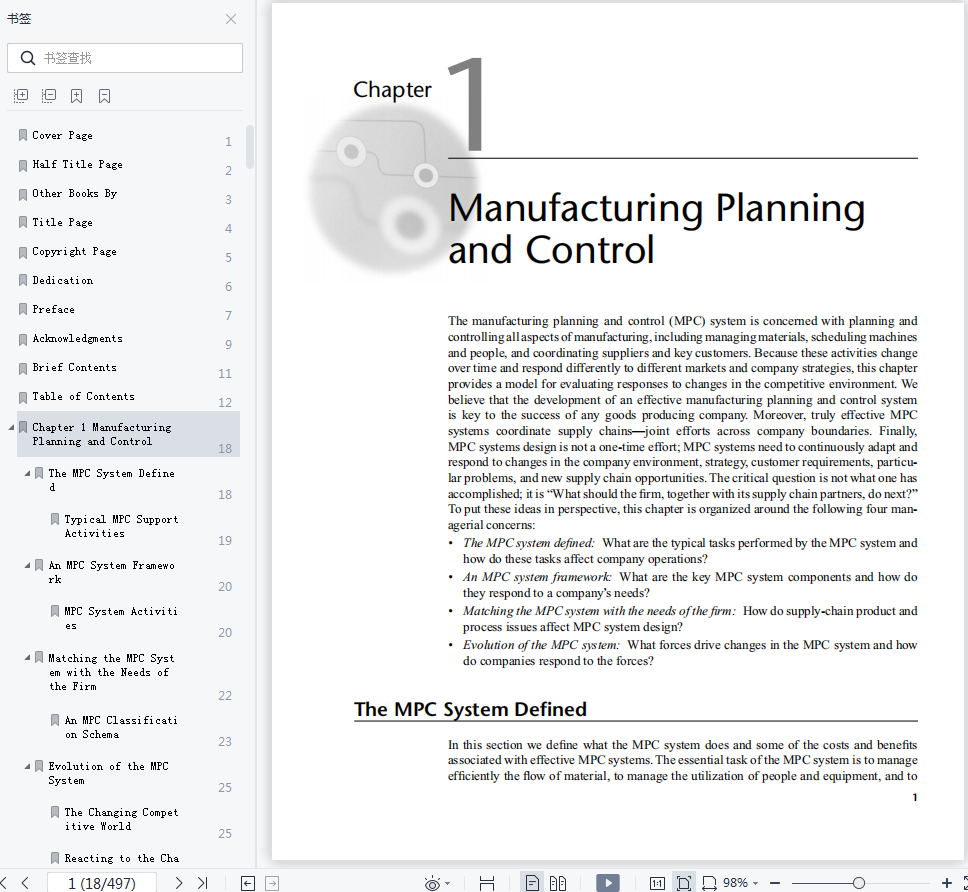Click the bookmark panel scrollbar thumb

tap(250, 147)
